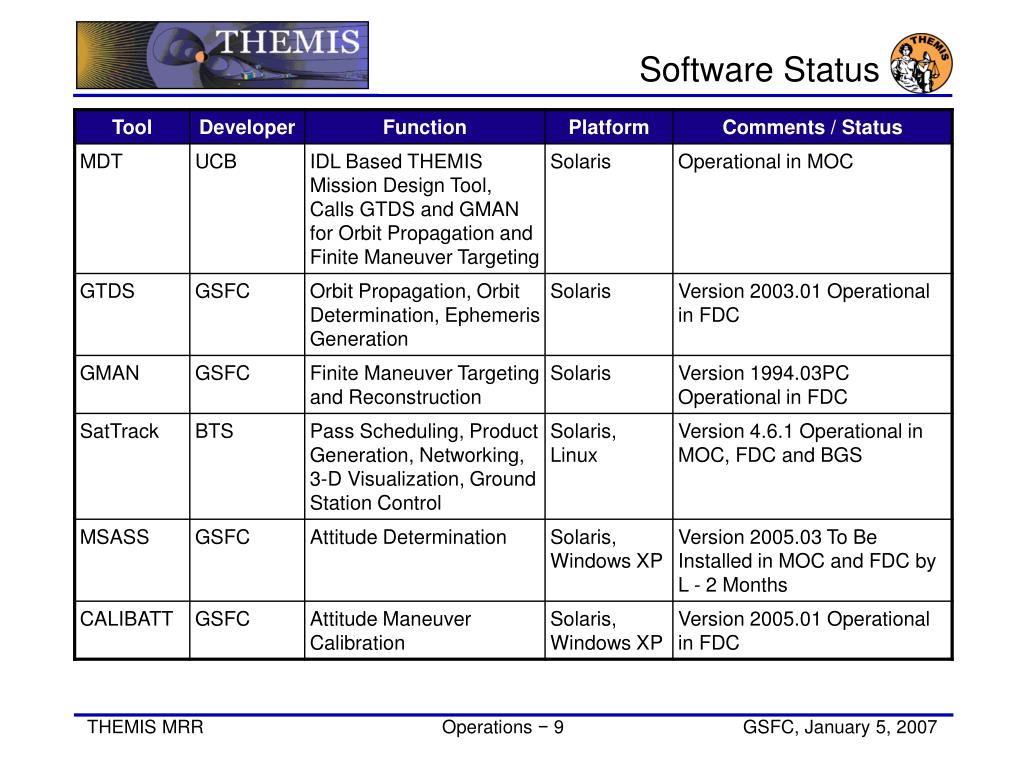This screenshot has height=768, width=1024.
Task: Select the 'SatTrack' tool cell
Action: (x=133, y=466)
